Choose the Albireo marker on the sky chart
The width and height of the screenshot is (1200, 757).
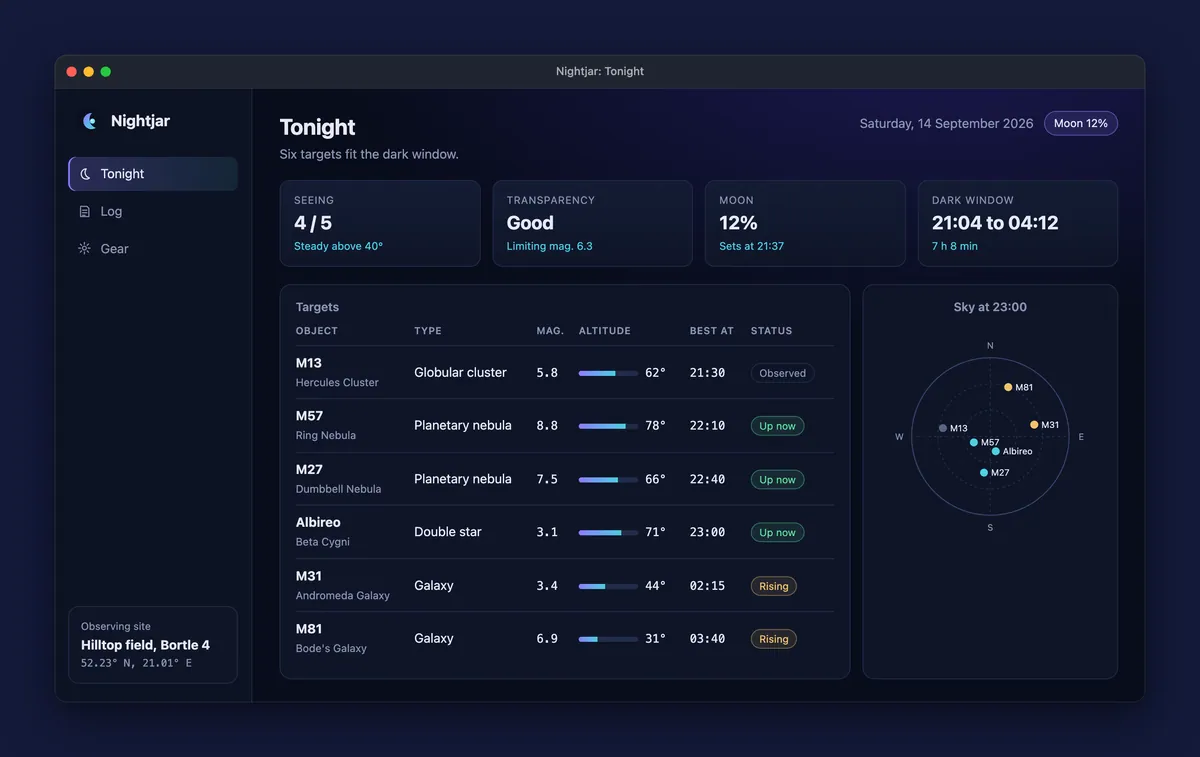point(996,451)
